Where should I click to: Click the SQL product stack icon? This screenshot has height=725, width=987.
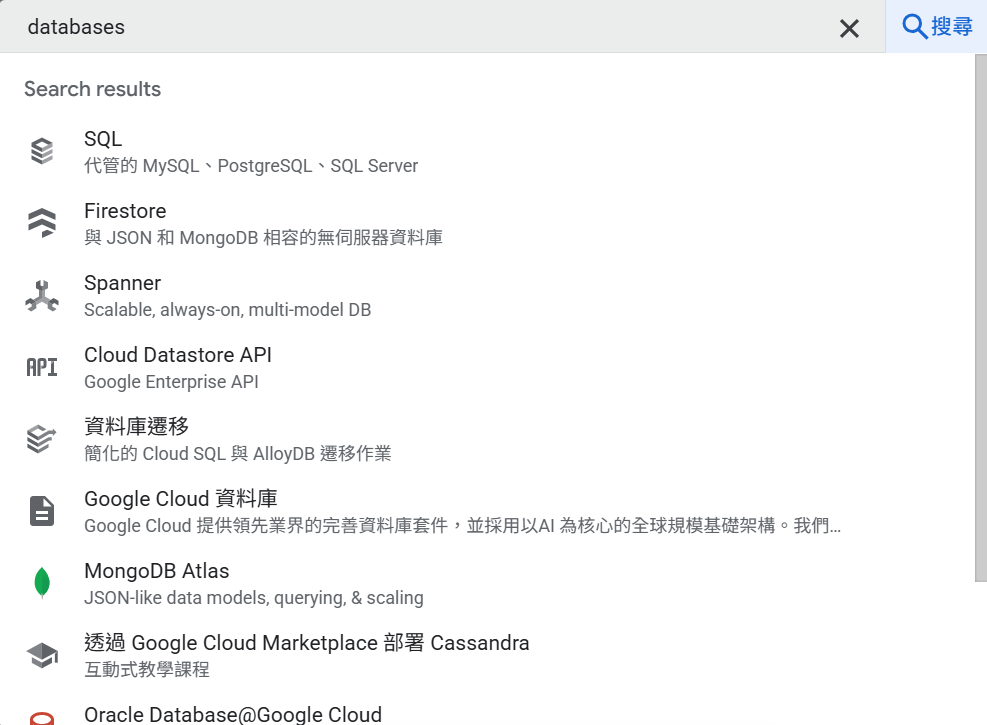coord(42,151)
